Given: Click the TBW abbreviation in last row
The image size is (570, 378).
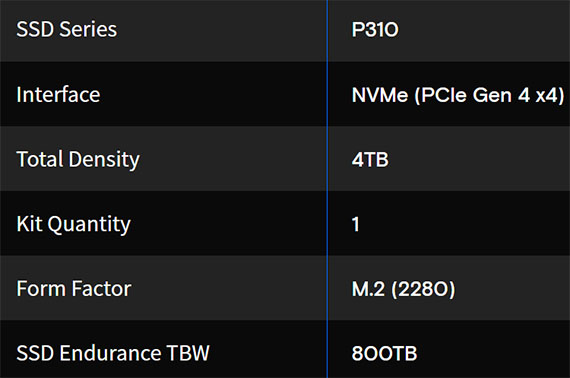Looking at the screenshot, I should point(188,353).
